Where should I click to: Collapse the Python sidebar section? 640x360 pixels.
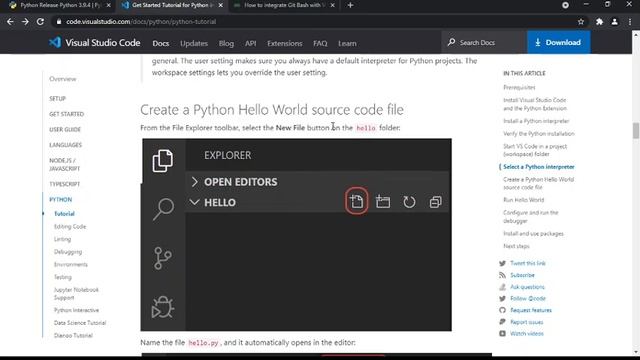[x=60, y=200]
